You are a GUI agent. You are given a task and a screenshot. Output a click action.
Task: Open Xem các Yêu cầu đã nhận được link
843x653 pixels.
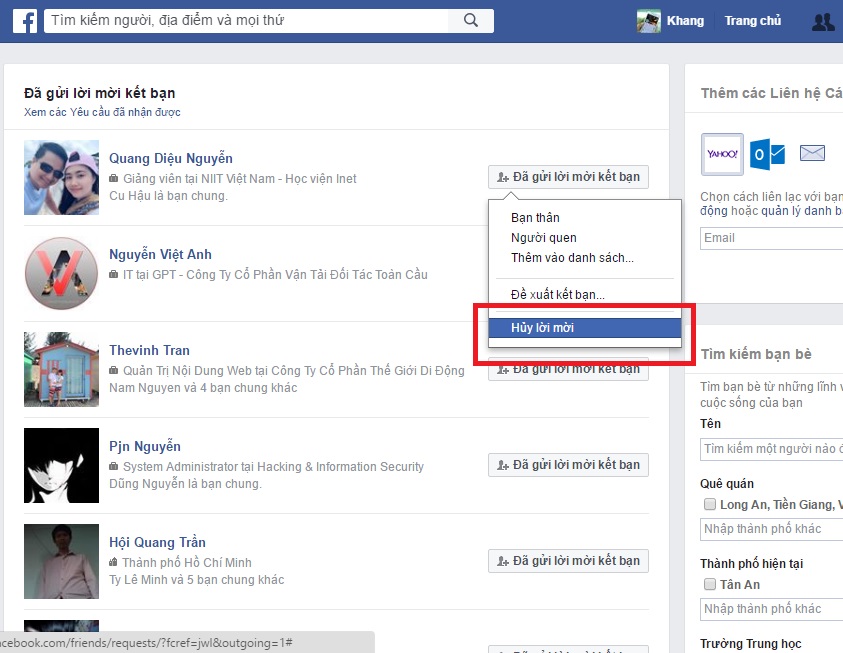tap(100, 112)
